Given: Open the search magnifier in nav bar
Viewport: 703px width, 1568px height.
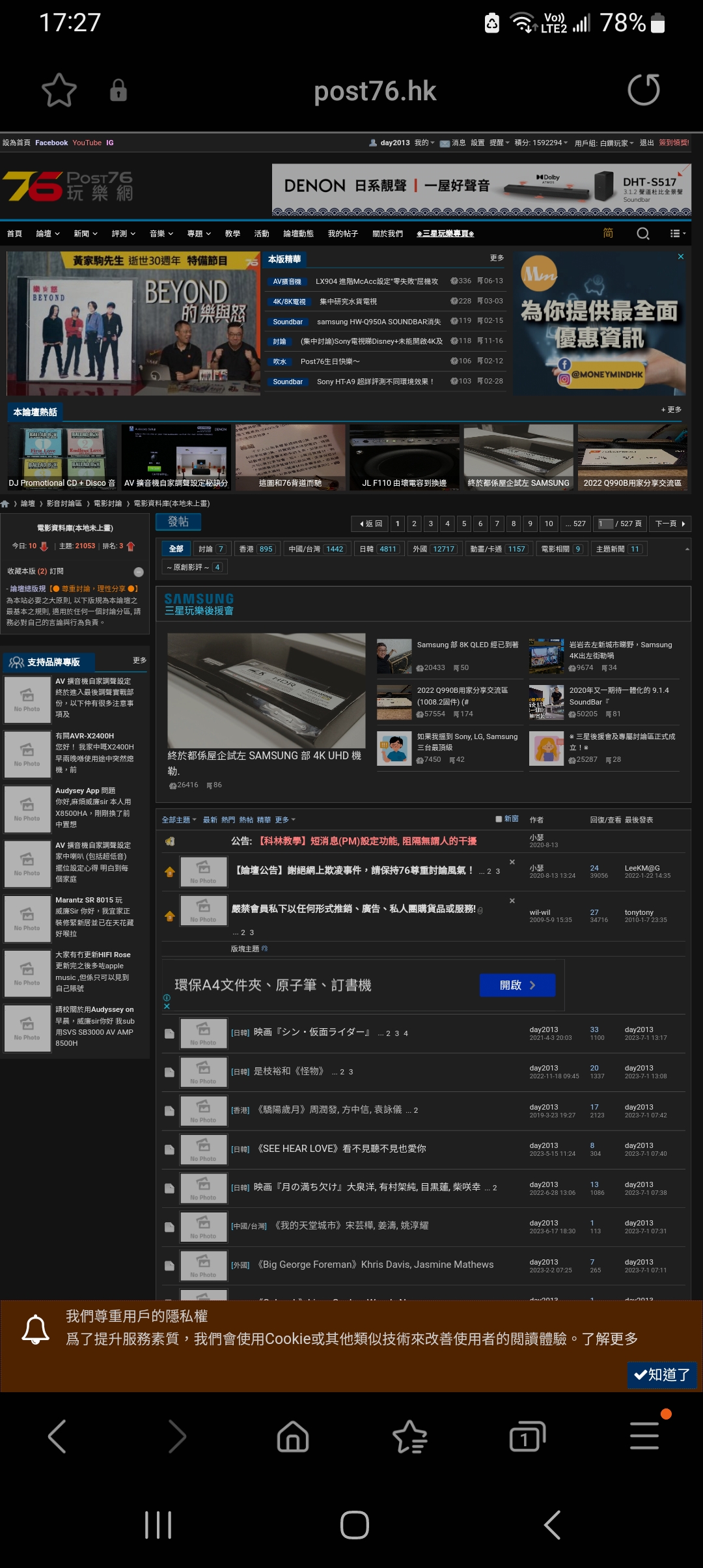Looking at the screenshot, I should (x=643, y=234).
